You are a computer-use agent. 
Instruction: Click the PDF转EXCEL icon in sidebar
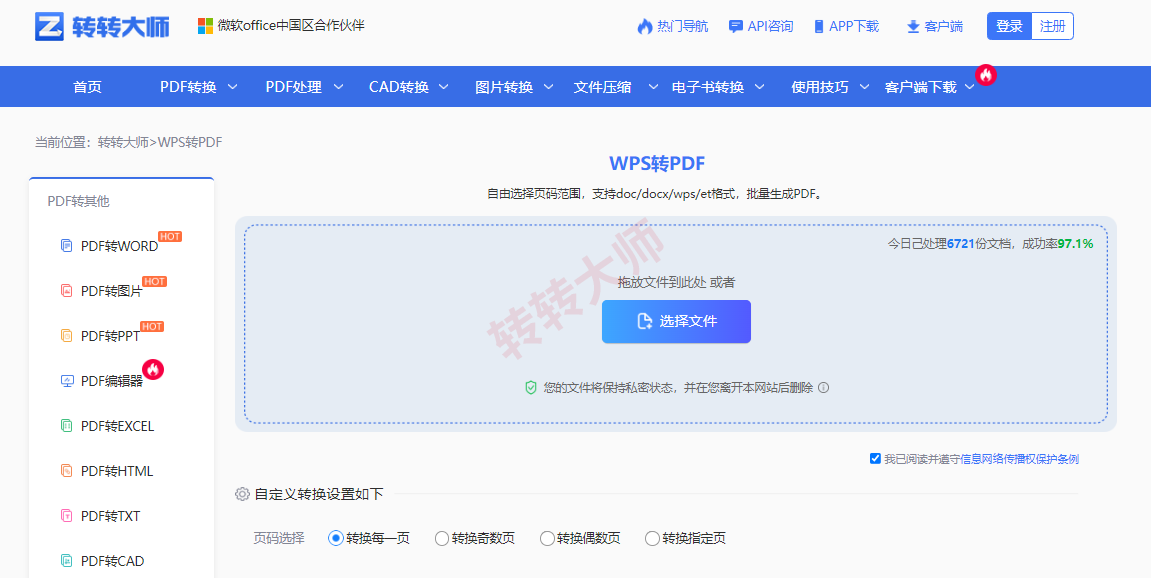(x=67, y=425)
